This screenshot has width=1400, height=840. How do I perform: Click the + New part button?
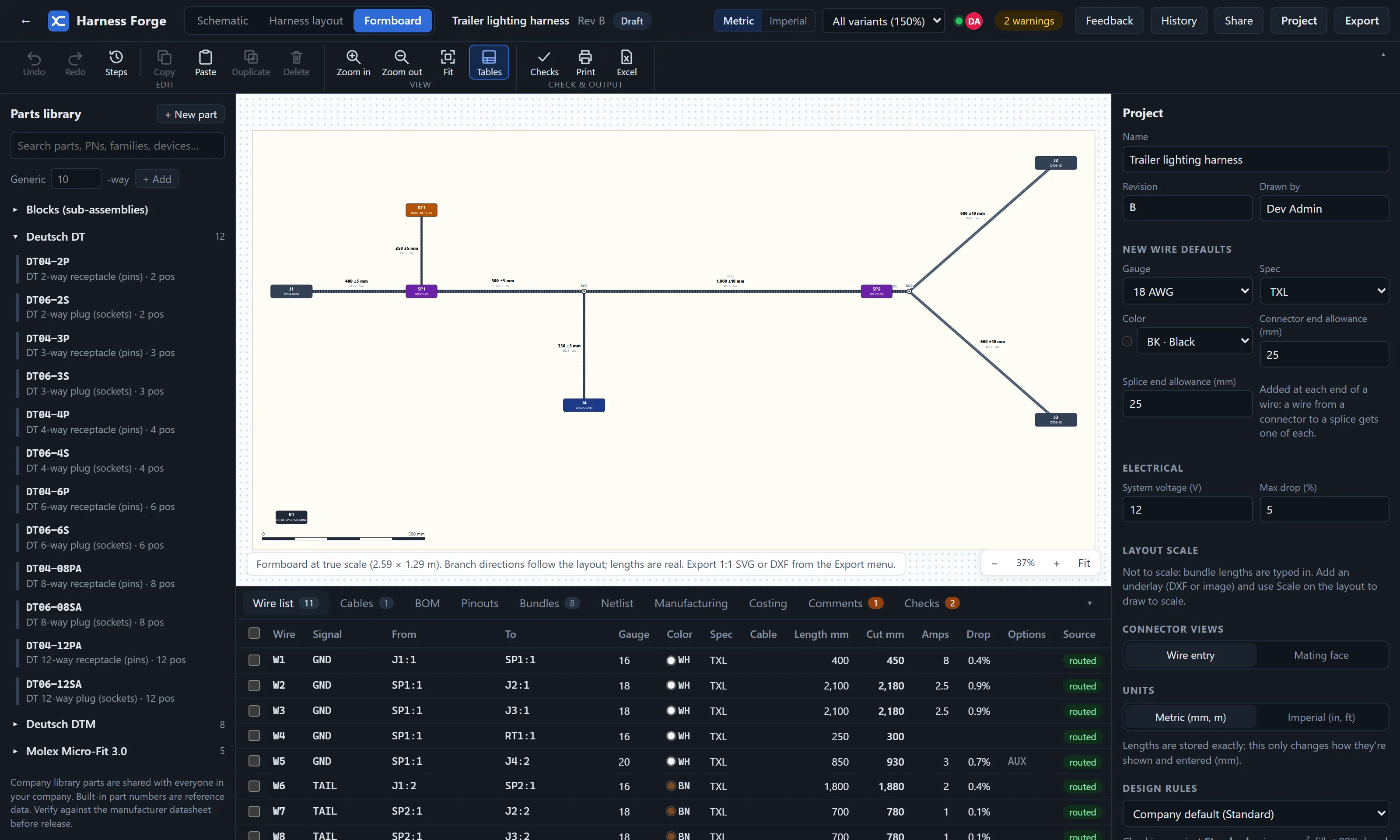tap(191, 114)
